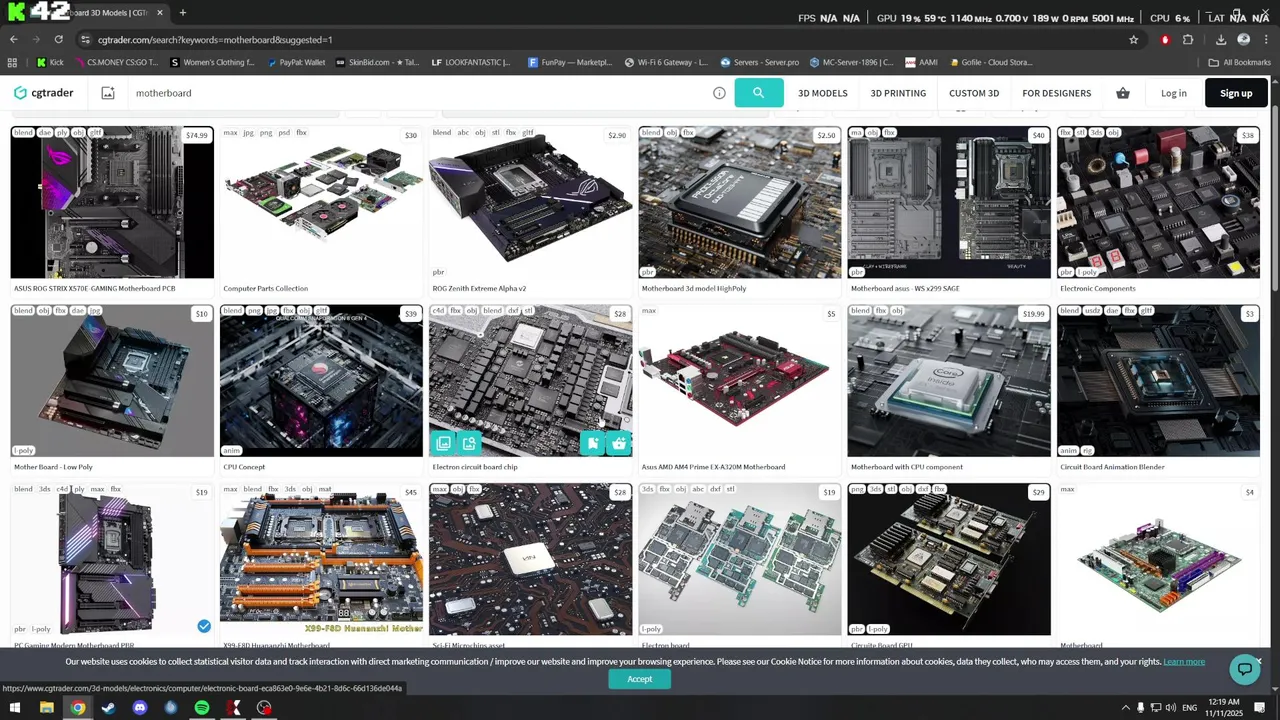Click $74.99 price tag on ASUS ROG card

[197, 135]
